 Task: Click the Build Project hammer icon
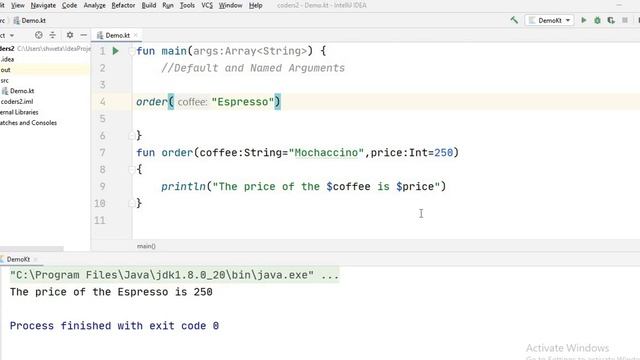point(514,20)
